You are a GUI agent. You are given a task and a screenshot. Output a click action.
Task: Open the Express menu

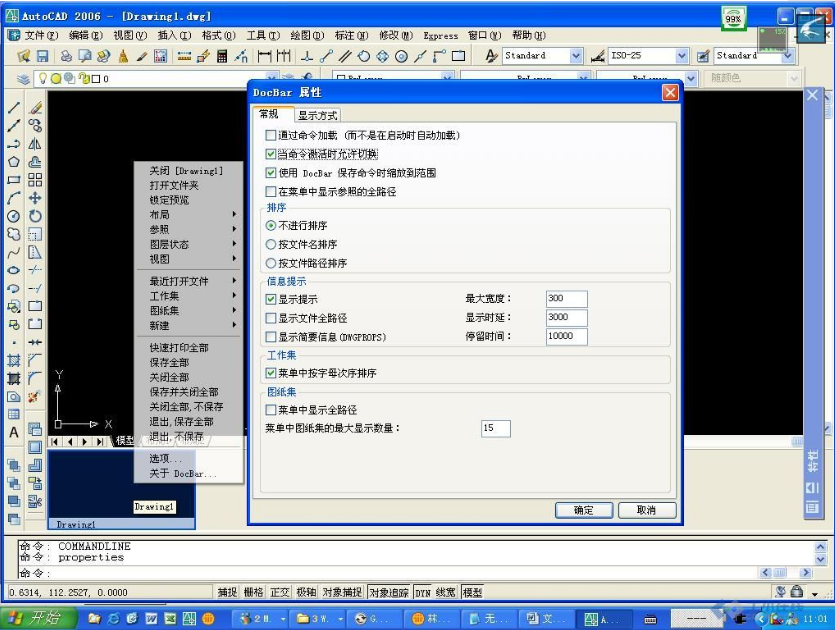[x=440, y=36]
